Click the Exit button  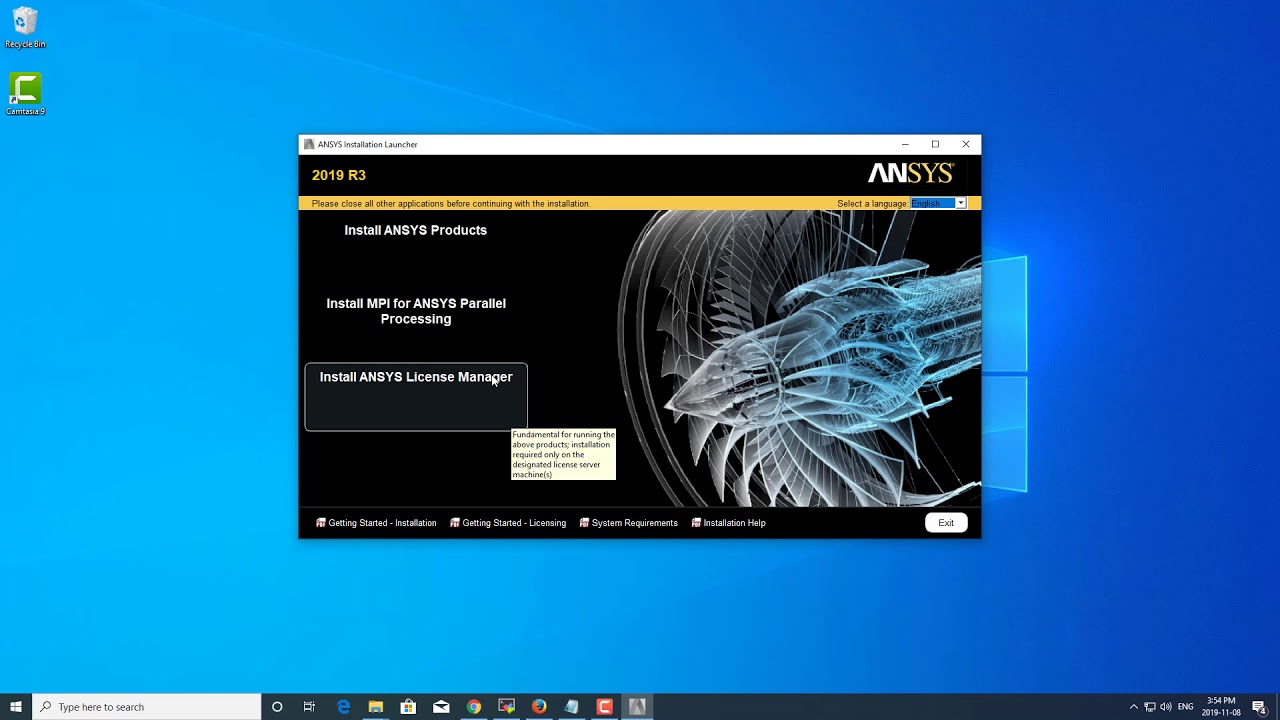[946, 523]
